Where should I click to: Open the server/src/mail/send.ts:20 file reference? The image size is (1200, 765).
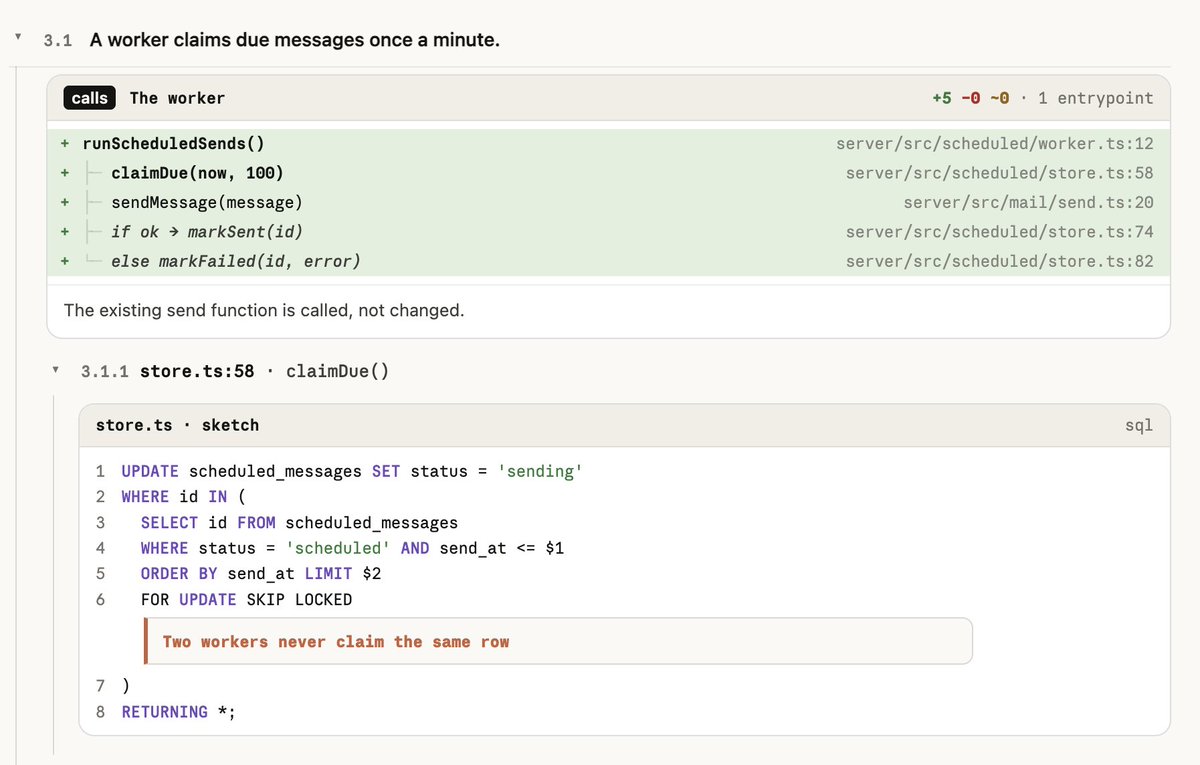pyautogui.click(x=1028, y=202)
